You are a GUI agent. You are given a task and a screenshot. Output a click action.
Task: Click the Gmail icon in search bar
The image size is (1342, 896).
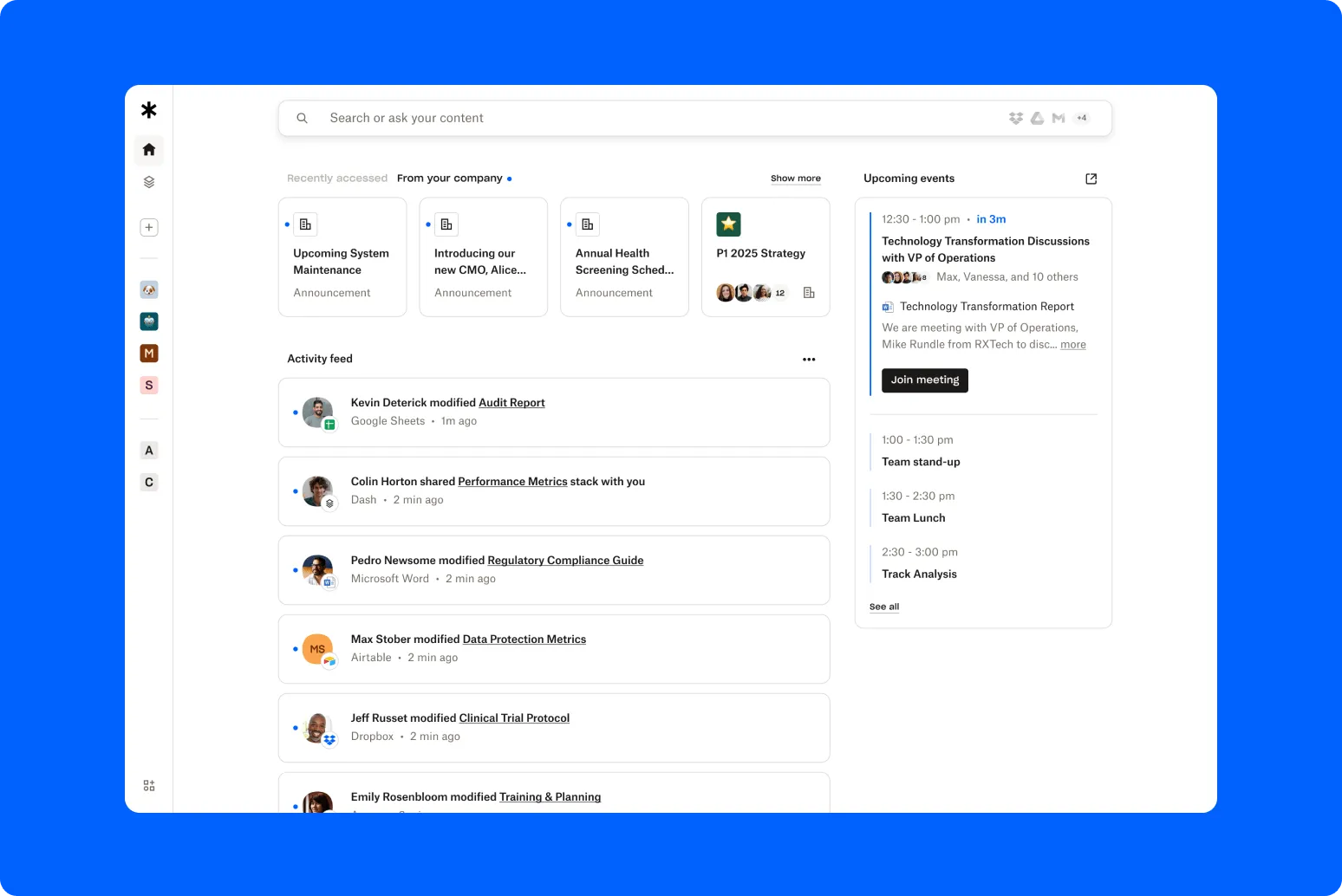[x=1059, y=118]
